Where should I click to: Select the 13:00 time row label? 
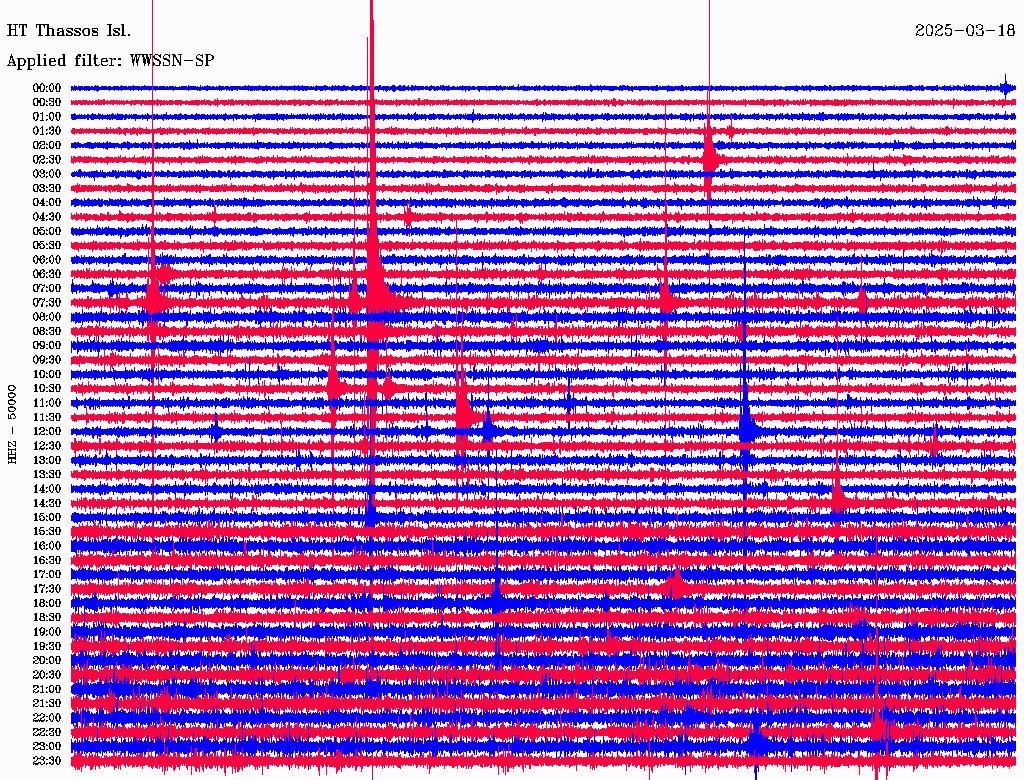coord(47,461)
